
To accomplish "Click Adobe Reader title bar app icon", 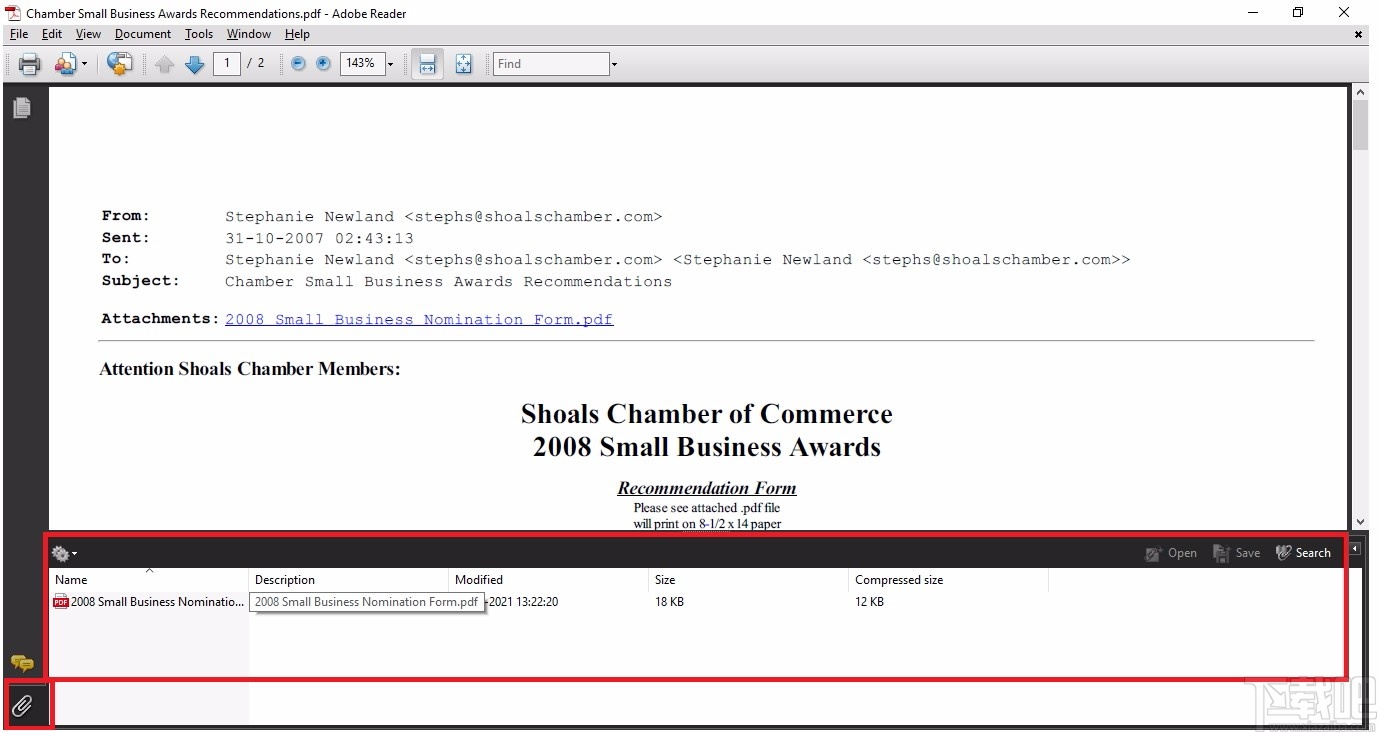I will pos(13,13).
